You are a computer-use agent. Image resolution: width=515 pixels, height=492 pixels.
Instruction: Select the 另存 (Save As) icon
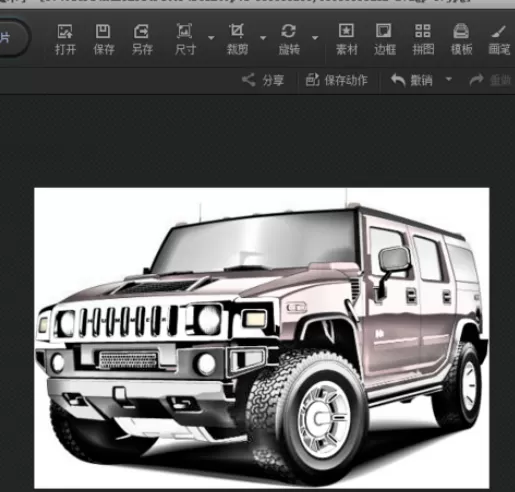(x=142, y=39)
